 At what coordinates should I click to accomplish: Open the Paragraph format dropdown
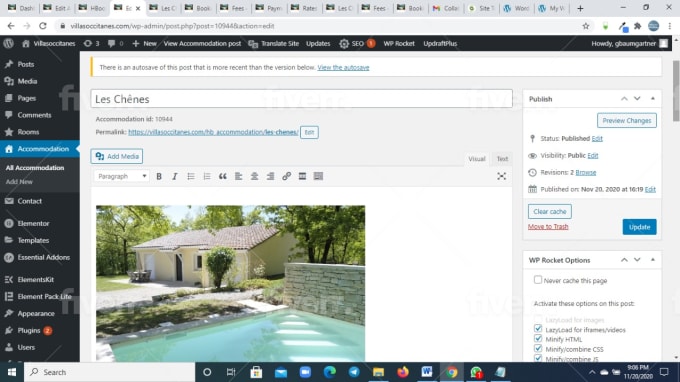pos(122,176)
